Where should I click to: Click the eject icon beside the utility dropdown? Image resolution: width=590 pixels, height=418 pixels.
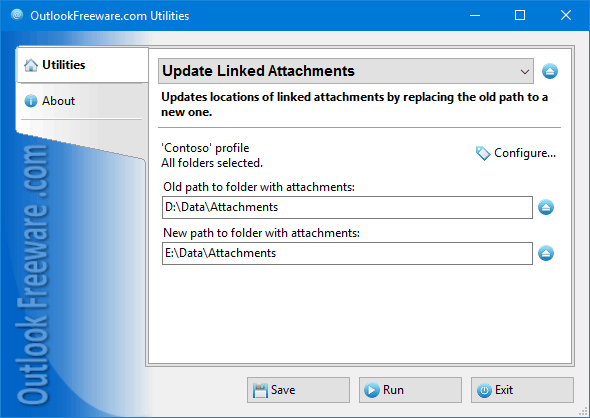point(550,71)
